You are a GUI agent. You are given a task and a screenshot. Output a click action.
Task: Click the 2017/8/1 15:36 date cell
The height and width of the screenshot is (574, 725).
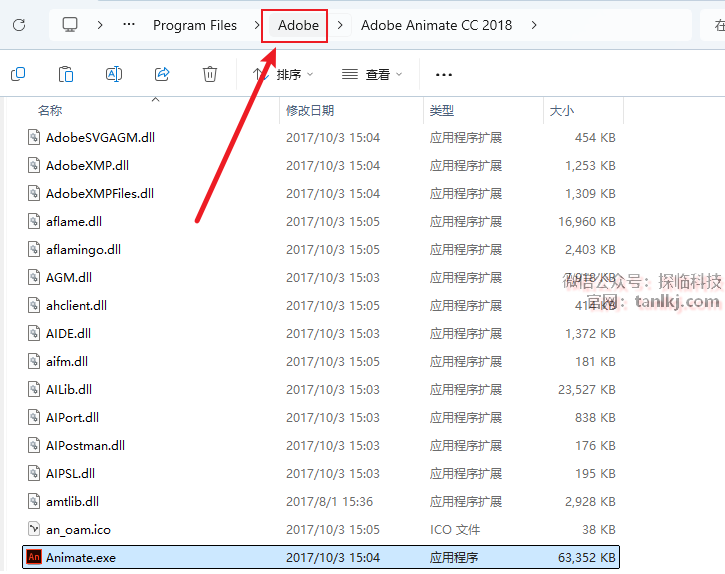pyautogui.click(x=329, y=501)
